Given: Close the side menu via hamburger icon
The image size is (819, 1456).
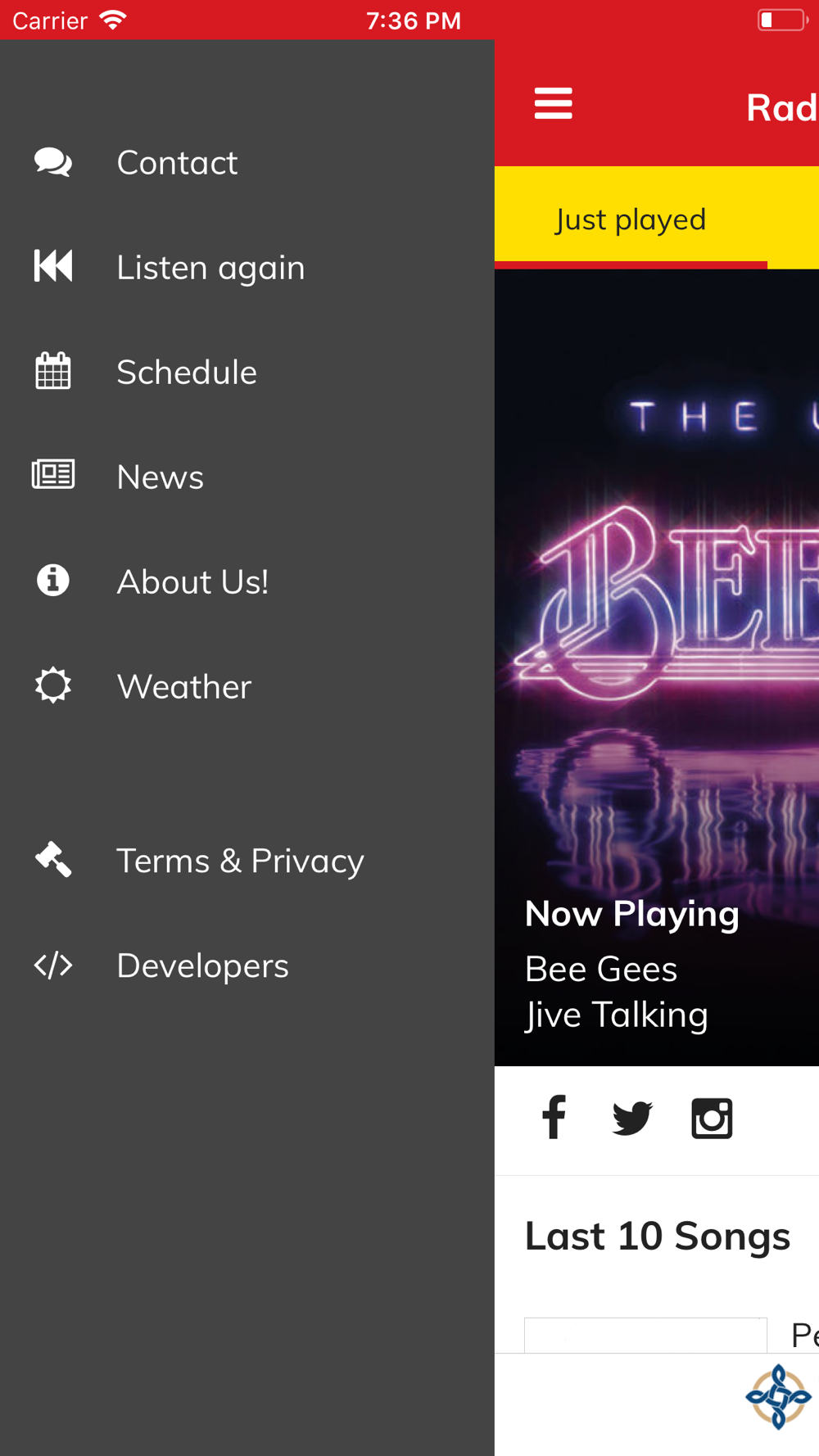Looking at the screenshot, I should tap(554, 104).
